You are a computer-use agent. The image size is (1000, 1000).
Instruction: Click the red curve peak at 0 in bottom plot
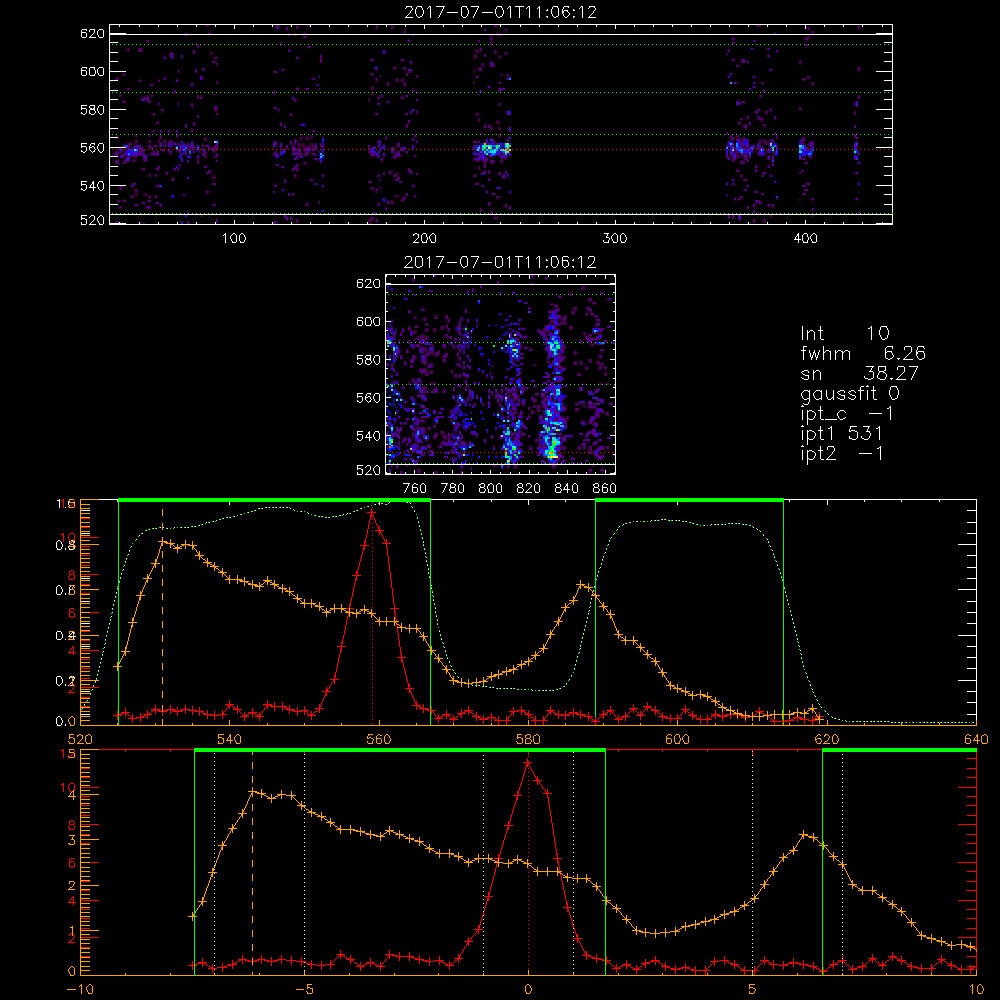(x=527, y=762)
